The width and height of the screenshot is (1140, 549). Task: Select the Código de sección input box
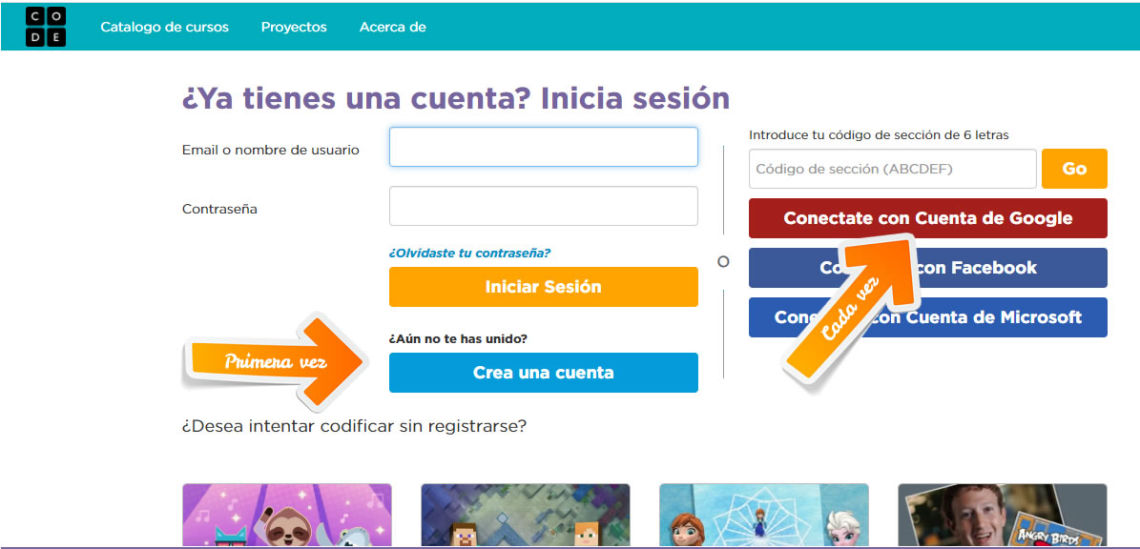892,169
